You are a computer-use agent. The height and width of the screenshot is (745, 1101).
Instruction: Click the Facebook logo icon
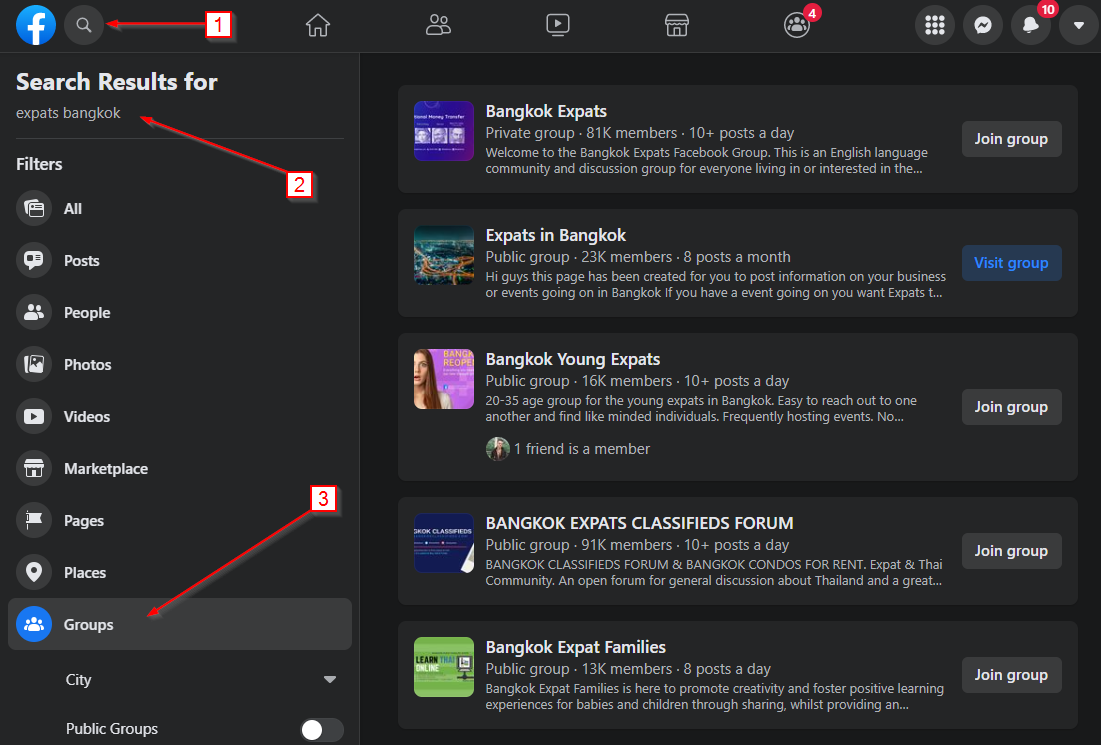(x=36, y=25)
